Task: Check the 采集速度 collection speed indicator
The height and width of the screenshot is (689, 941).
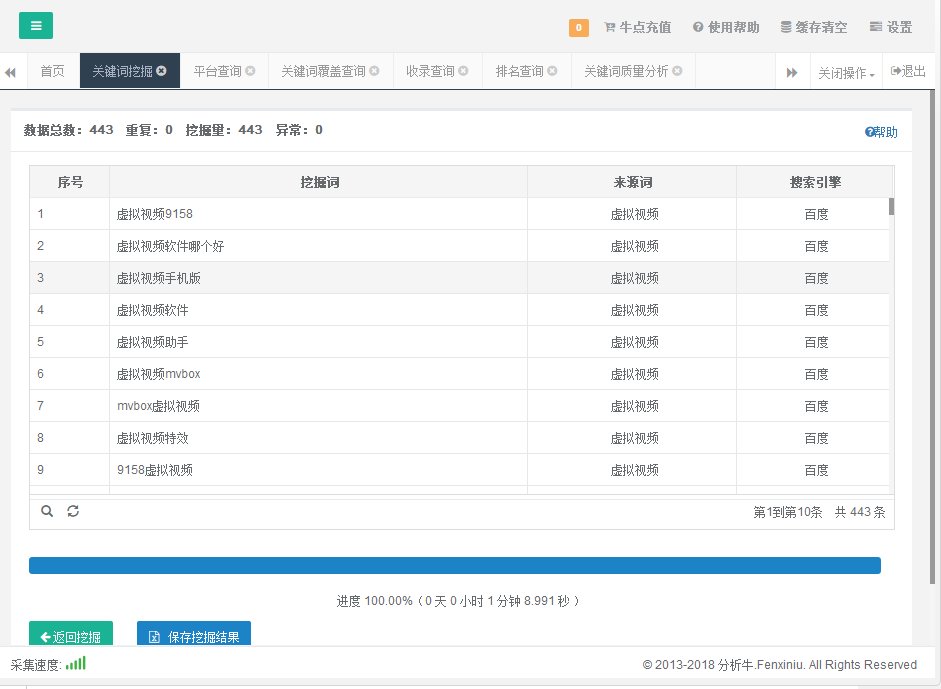Action: coord(77,663)
